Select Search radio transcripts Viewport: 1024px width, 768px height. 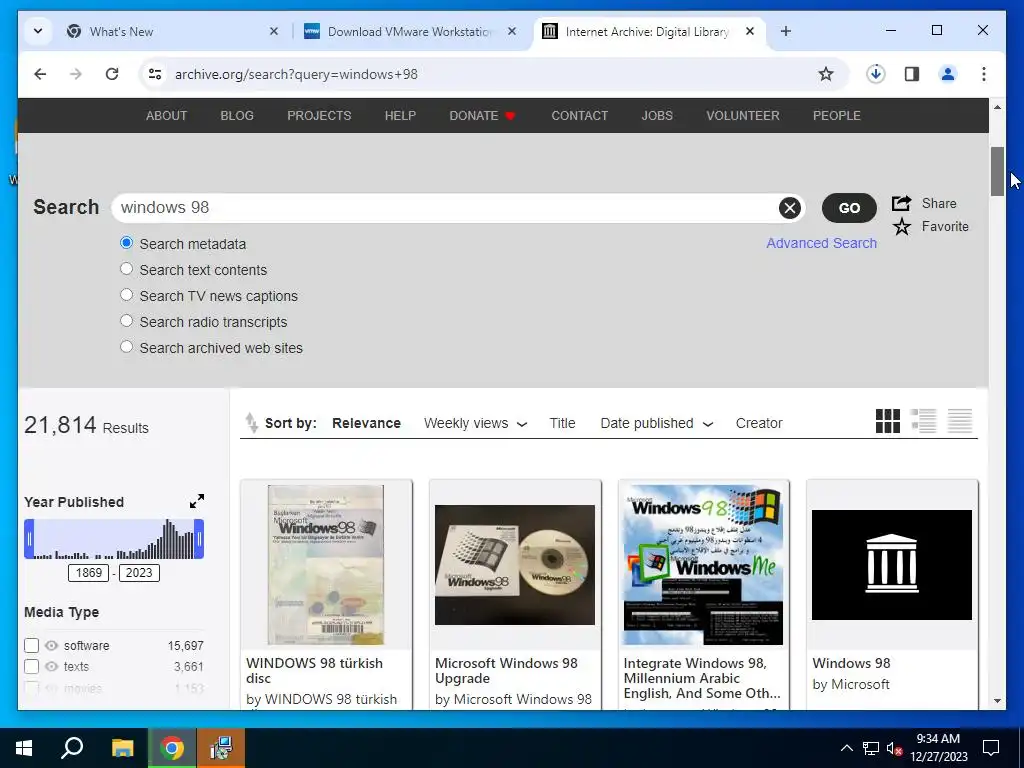127,321
